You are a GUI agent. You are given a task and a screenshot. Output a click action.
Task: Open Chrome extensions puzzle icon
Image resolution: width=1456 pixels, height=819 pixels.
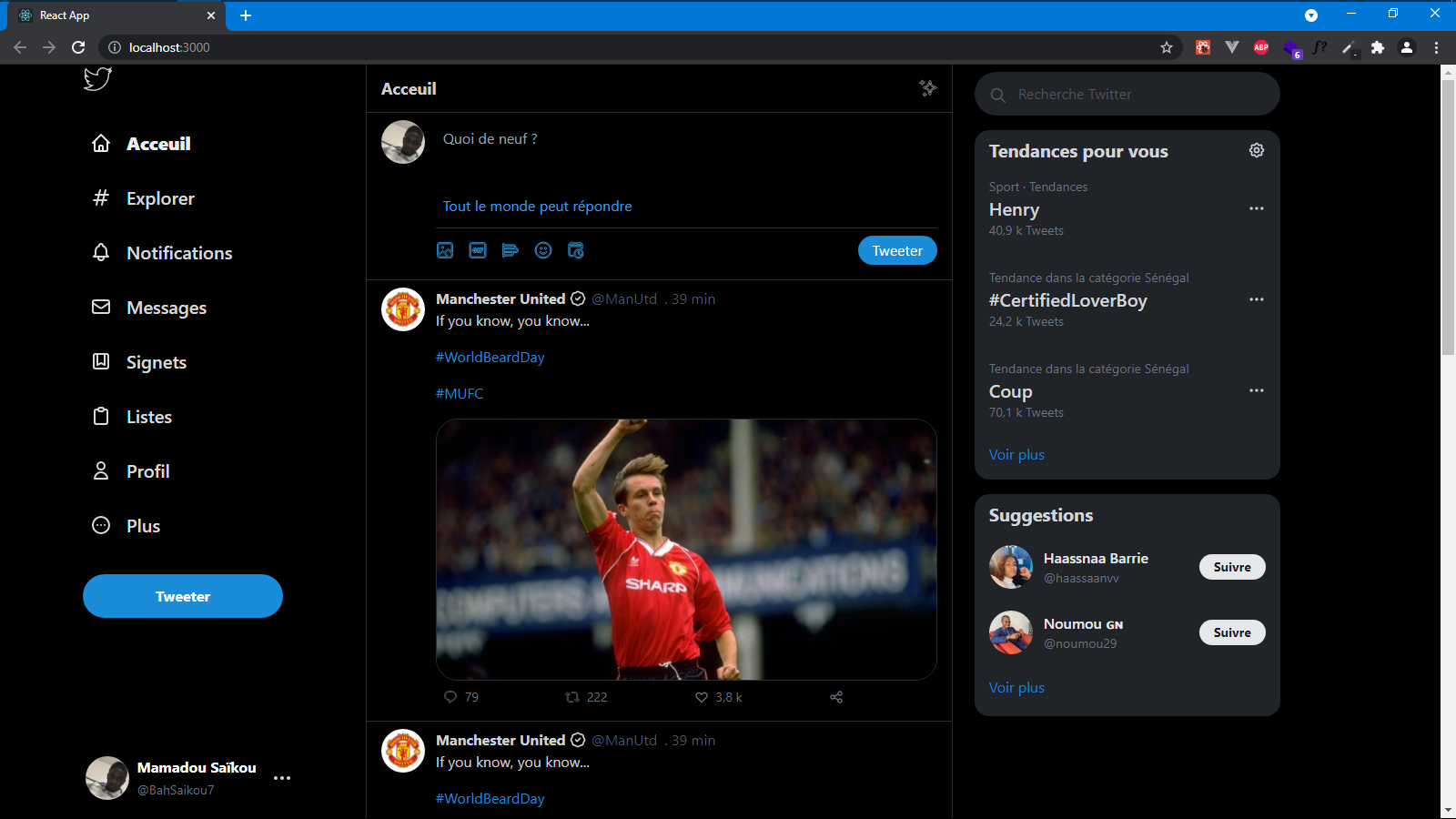[1378, 47]
